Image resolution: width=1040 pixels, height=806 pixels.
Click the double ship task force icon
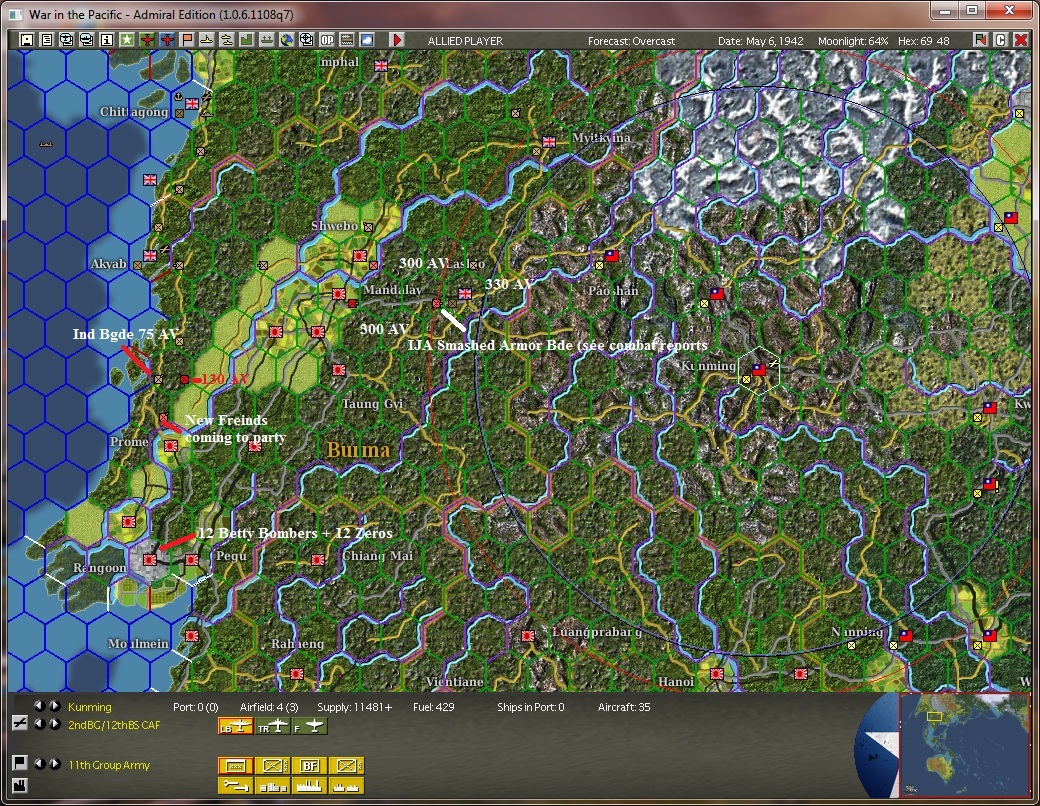coord(227,40)
